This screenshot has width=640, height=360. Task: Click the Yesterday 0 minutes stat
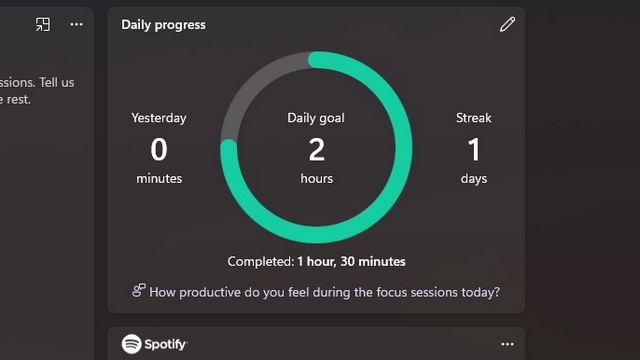159,149
